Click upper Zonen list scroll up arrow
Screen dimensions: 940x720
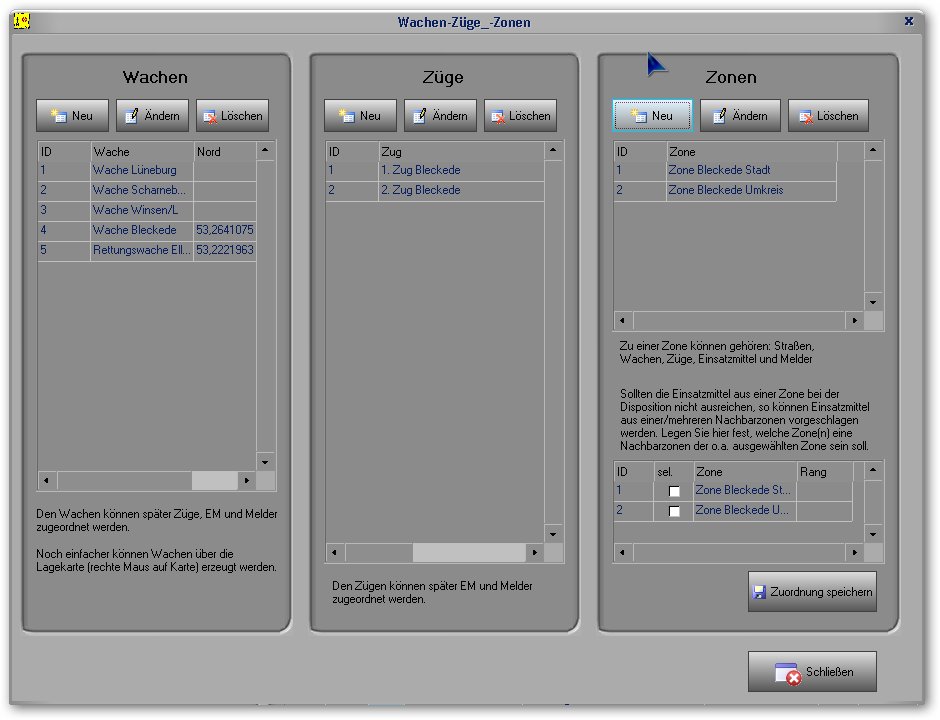pyautogui.click(x=873, y=150)
